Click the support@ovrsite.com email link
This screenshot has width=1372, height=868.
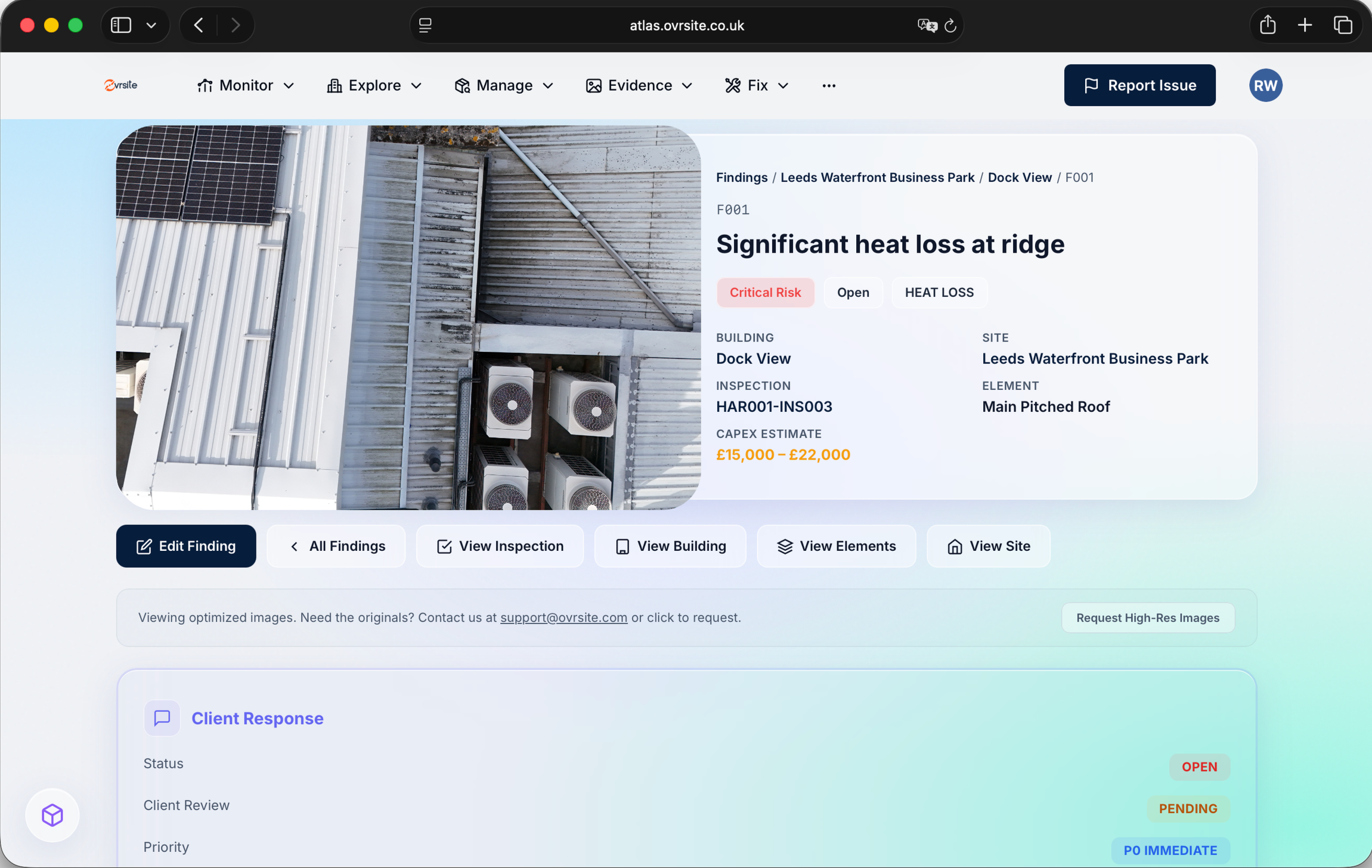pyautogui.click(x=563, y=618)
